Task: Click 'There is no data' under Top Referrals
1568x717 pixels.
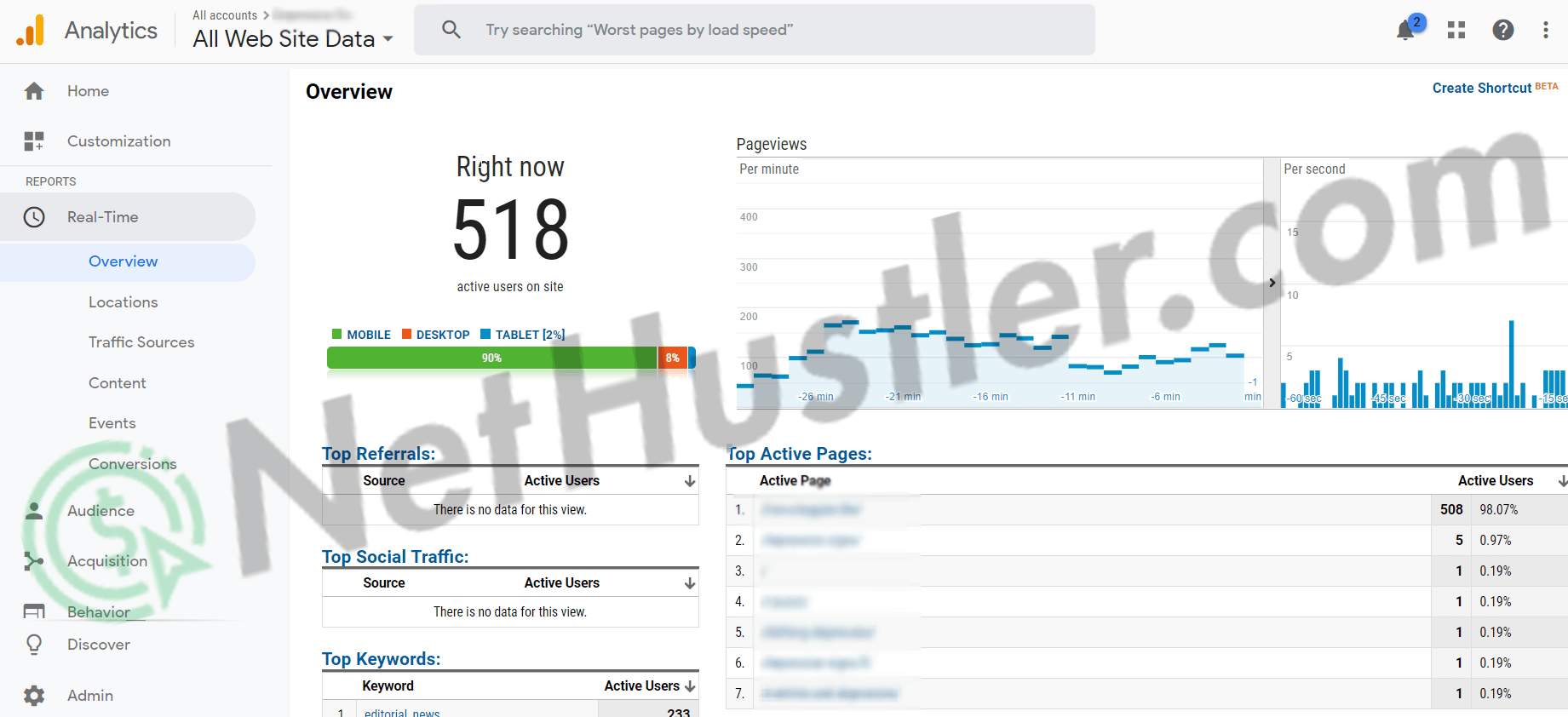Action: pyautogui.click(x=510, y=510)
